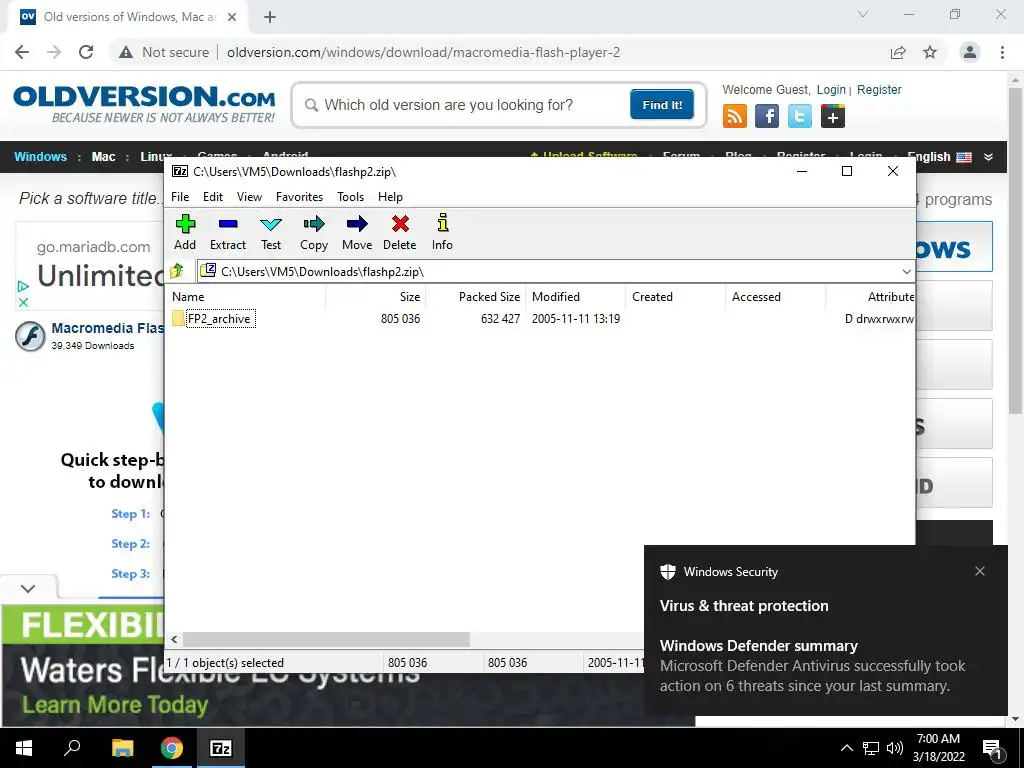
Task: Bookmark this page with star icon
Action: click(930, 52)
